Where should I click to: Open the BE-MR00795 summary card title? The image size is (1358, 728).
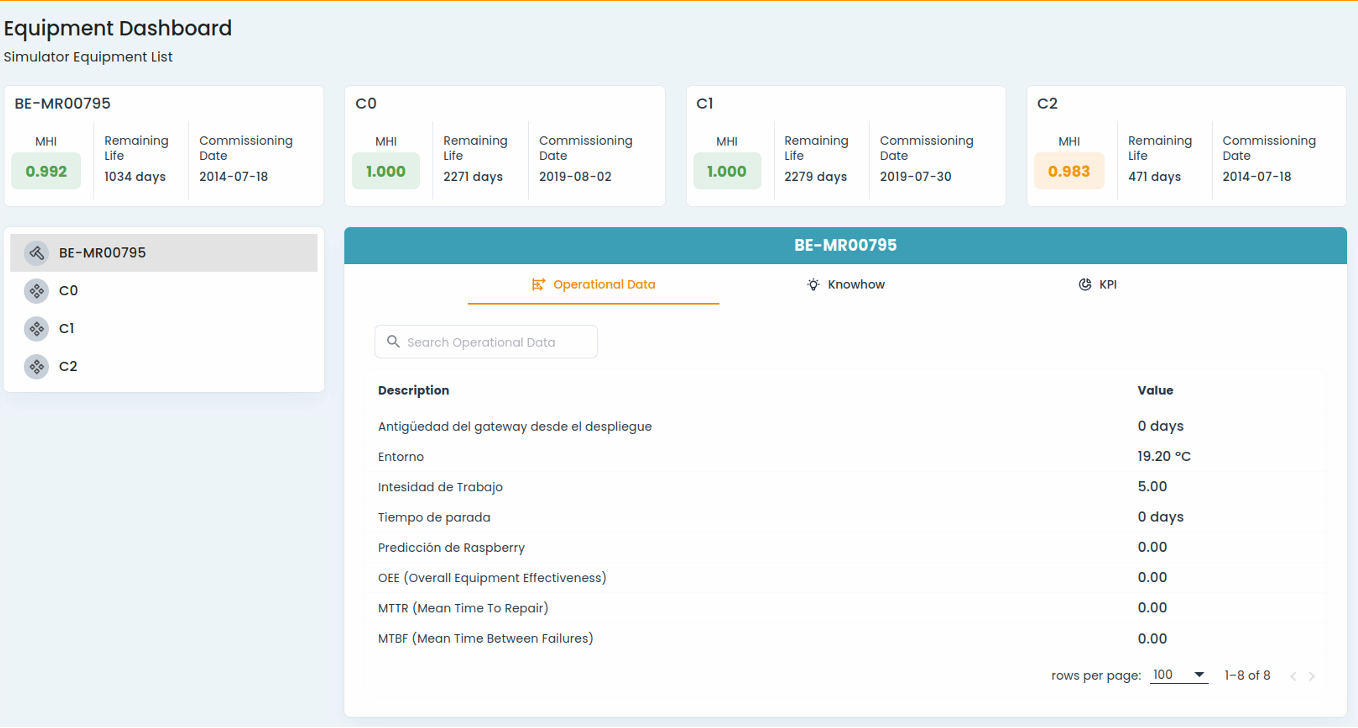pos(62,103)
